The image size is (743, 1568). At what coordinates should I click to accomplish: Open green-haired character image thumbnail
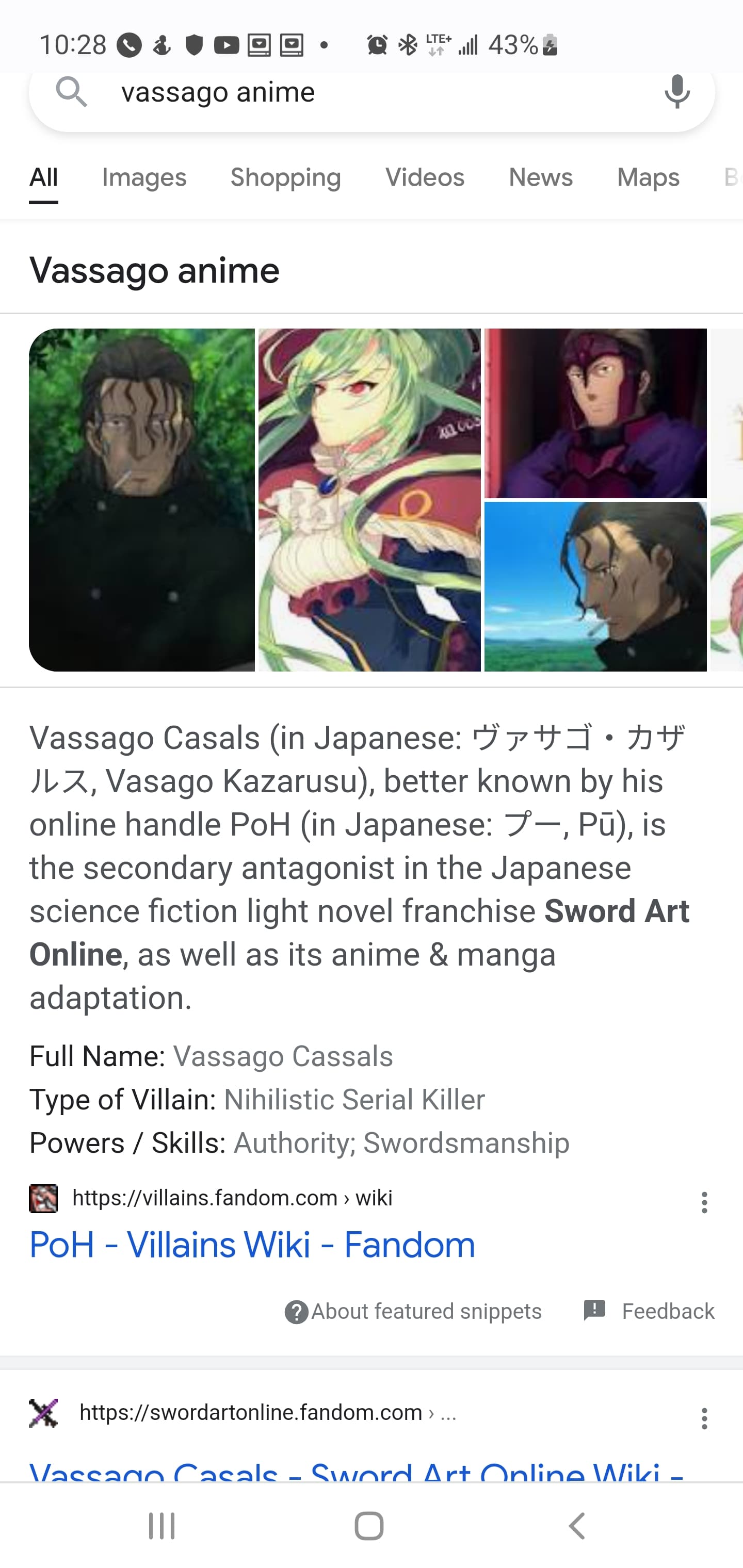[x=369, y=500]
